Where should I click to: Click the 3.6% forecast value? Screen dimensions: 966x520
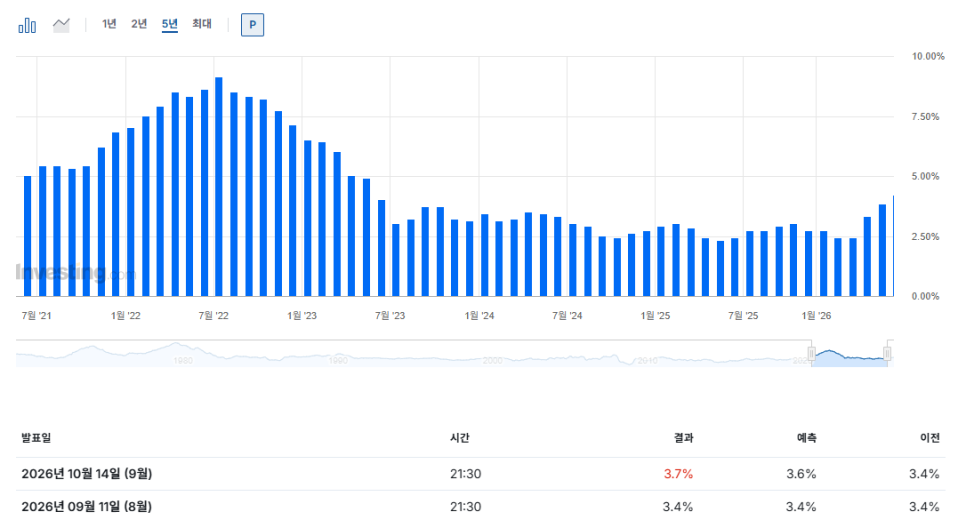point(801,474)
